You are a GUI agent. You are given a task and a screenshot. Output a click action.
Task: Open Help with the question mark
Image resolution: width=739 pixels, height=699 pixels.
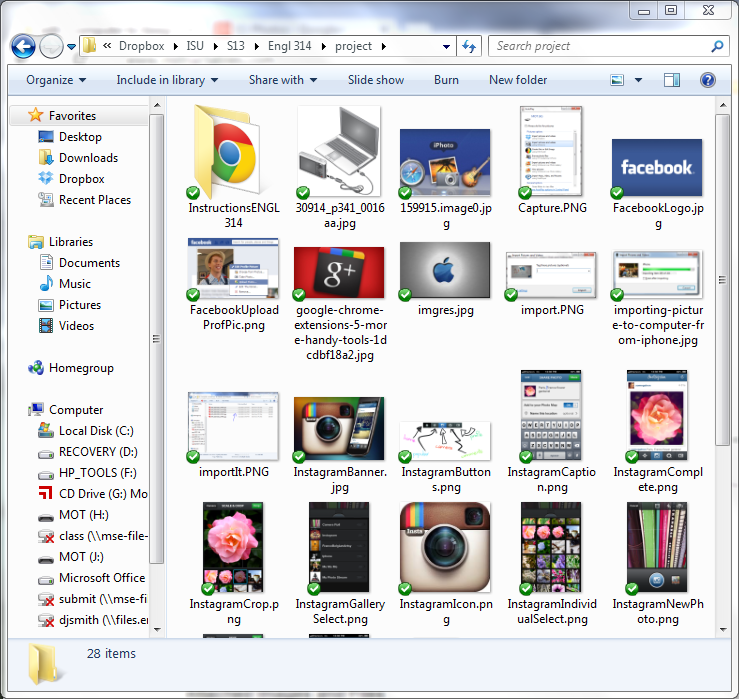point(707,80)
